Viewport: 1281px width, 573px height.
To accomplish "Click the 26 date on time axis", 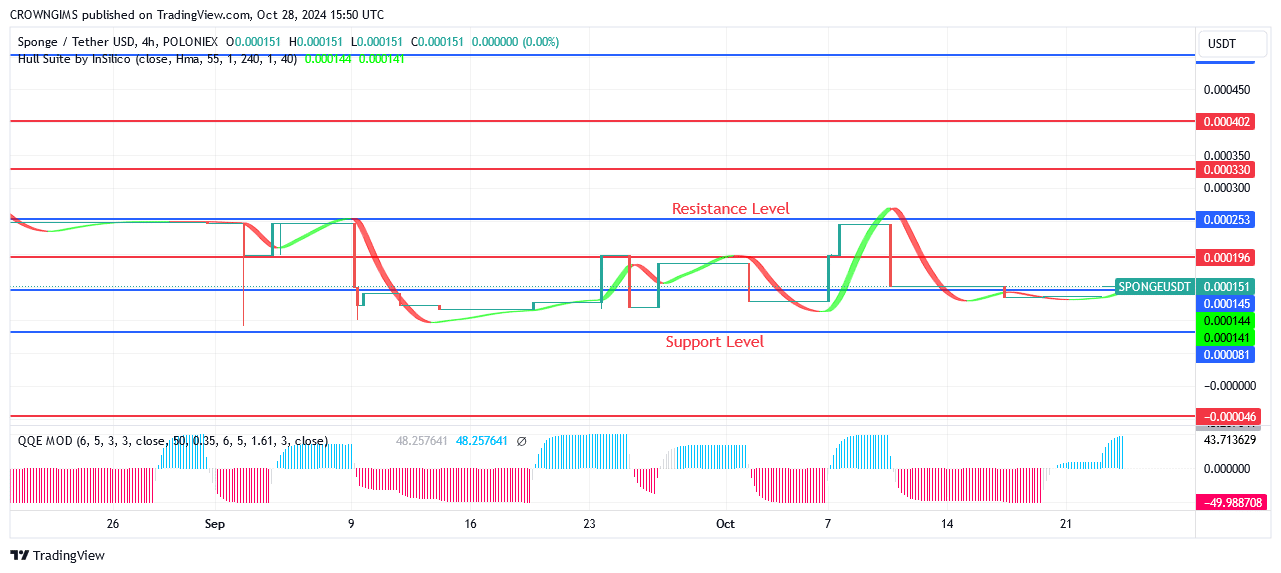I will coord(113,524).
